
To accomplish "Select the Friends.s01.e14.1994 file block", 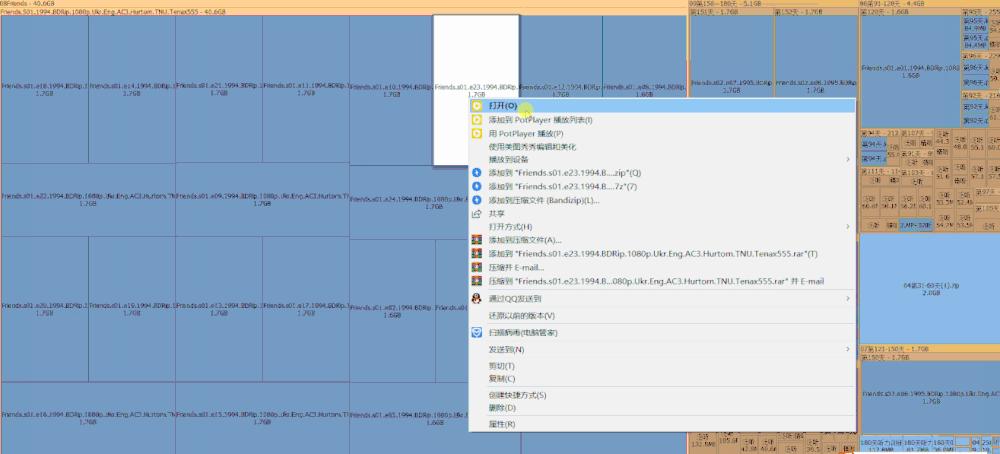I will click(131, 89).
